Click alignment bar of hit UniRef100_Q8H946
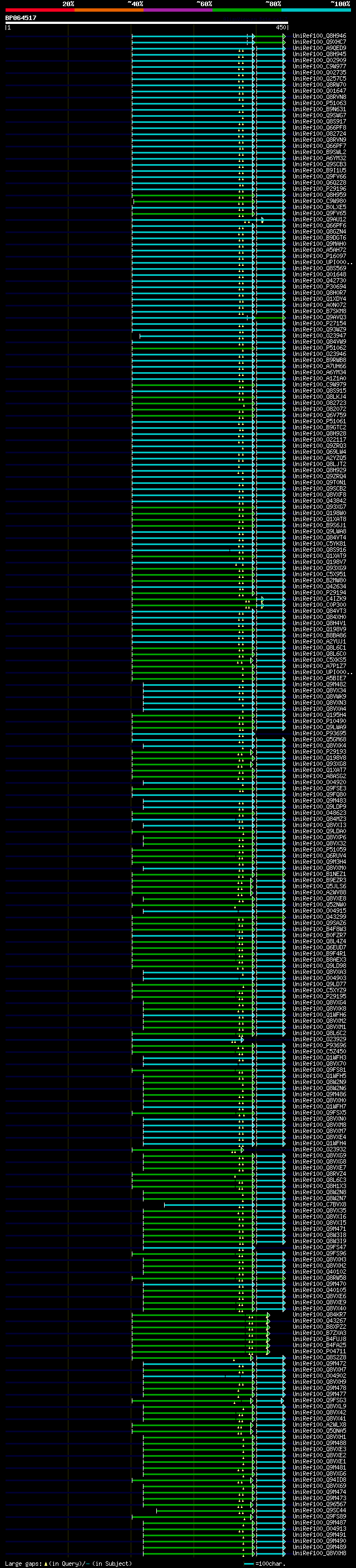 208,37
